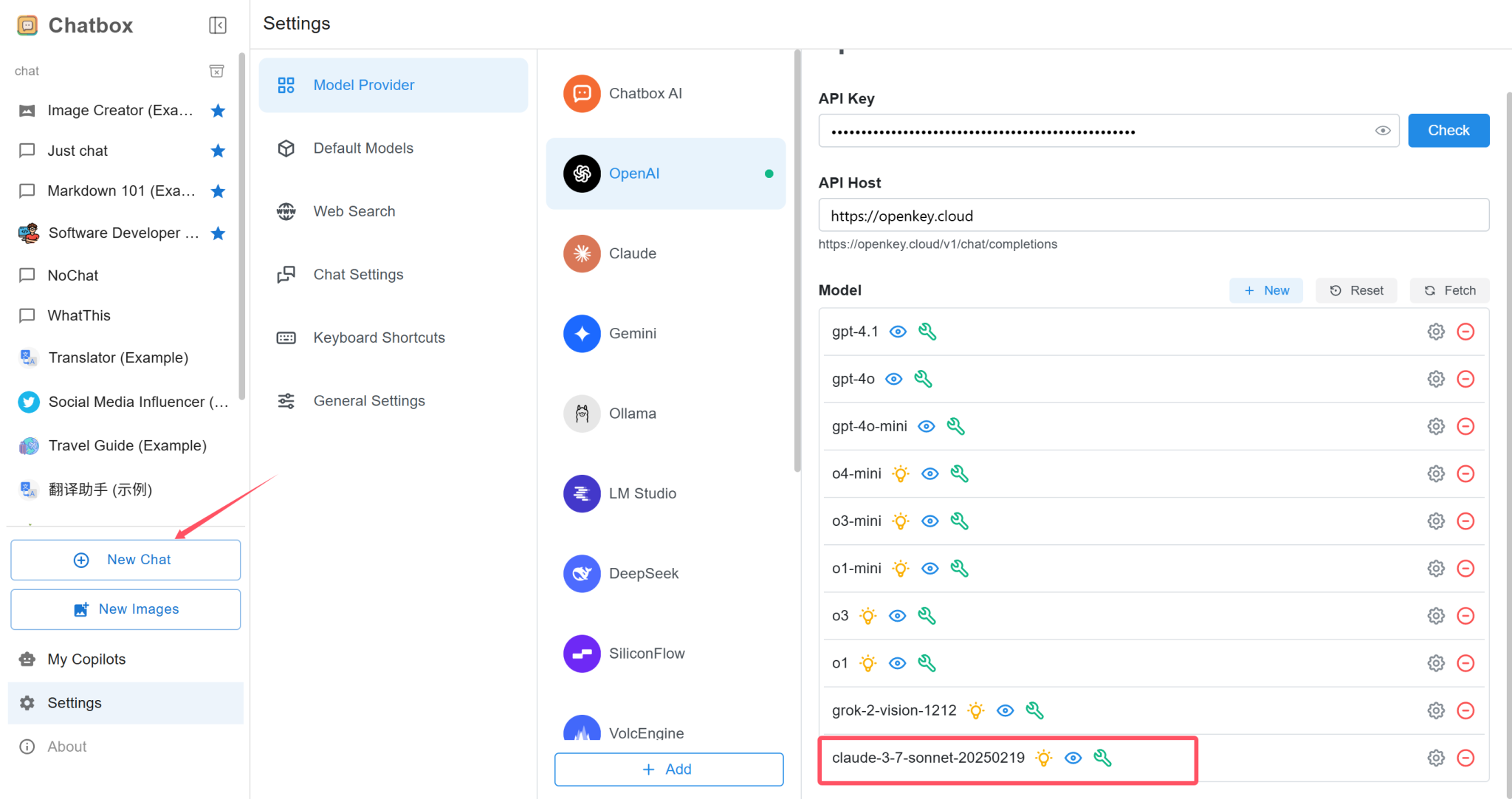The image size is (1512, 799).
Task: Open Travel Guide (Example) chat
Action: (124, 445)
